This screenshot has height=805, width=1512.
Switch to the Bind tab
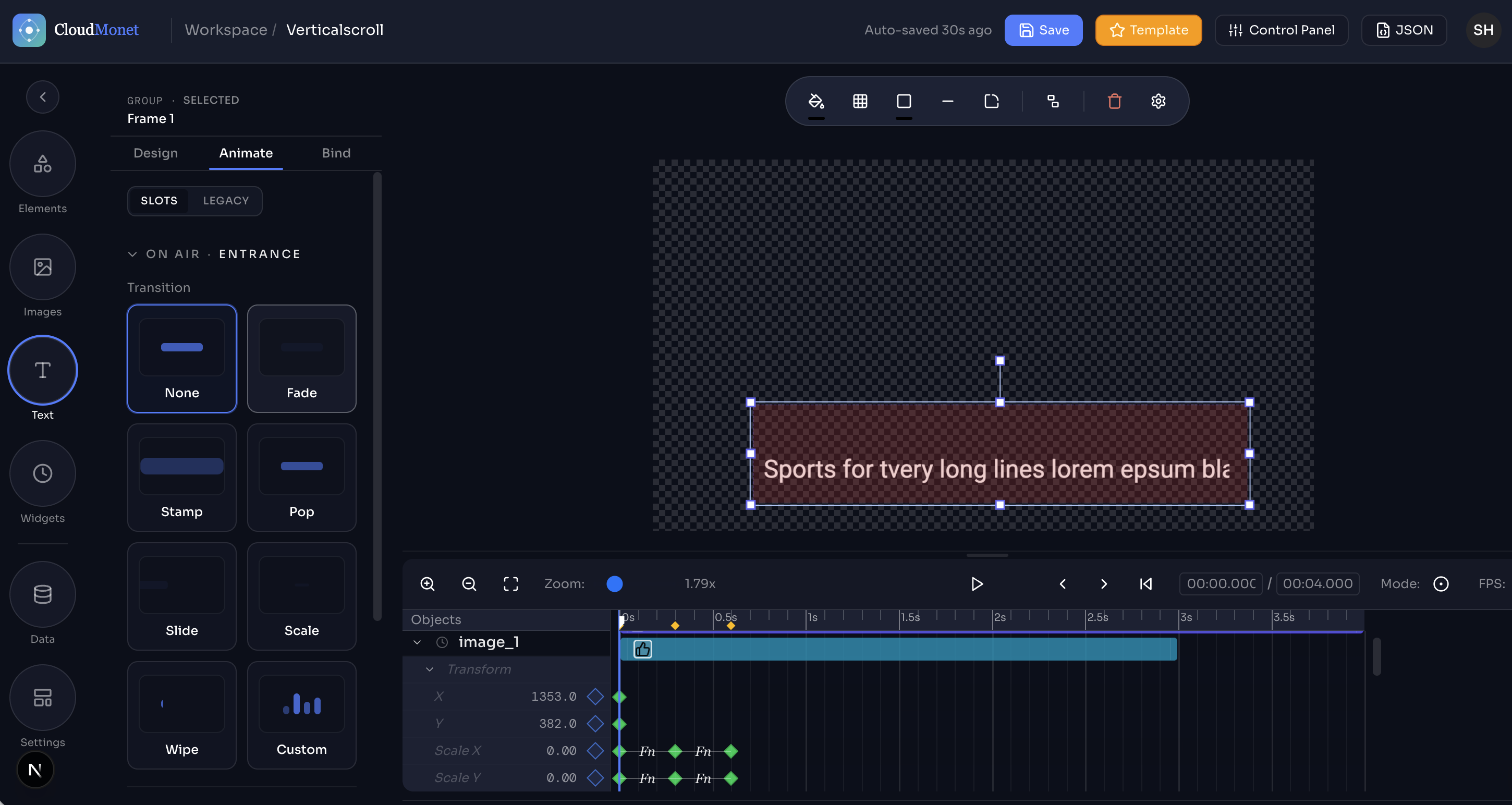coord(336,153)
